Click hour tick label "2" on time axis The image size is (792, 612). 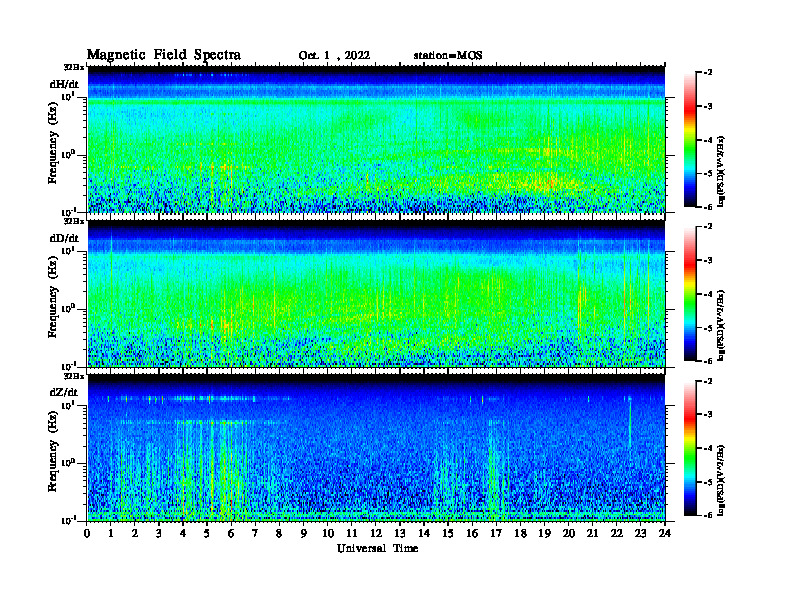click(135, 534)
